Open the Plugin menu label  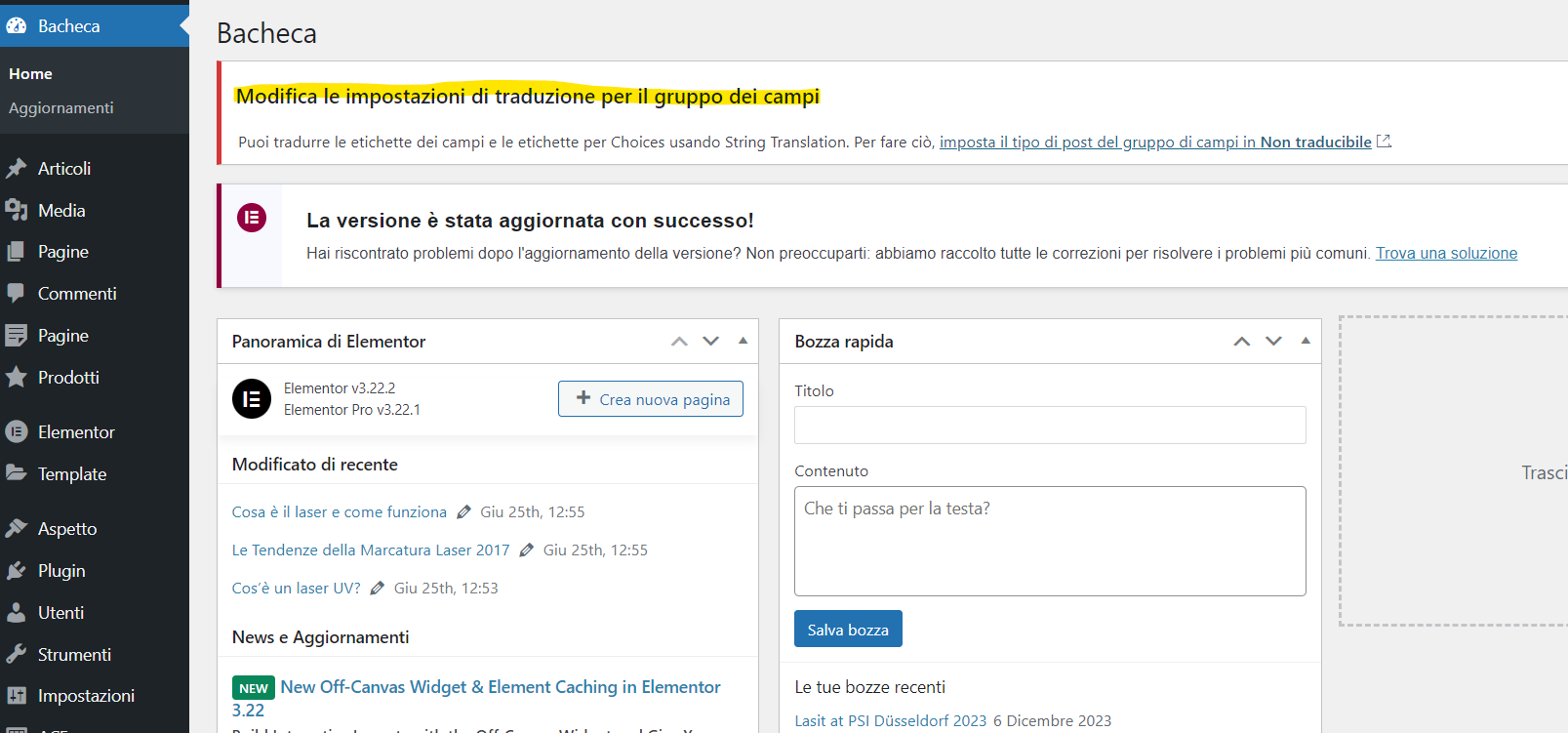coord(61,570)
